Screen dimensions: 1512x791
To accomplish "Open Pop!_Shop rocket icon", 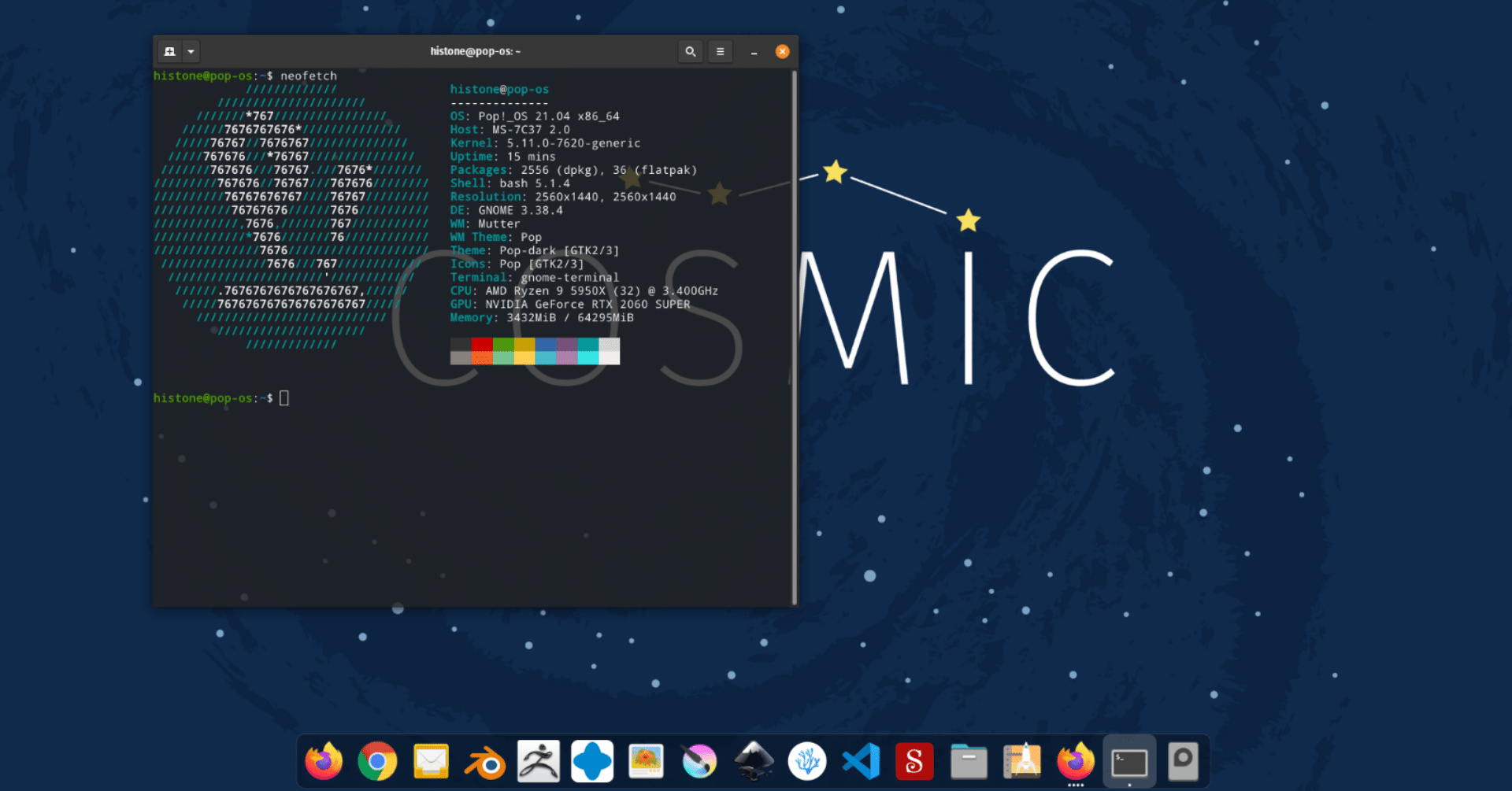I will [1022, 761].
